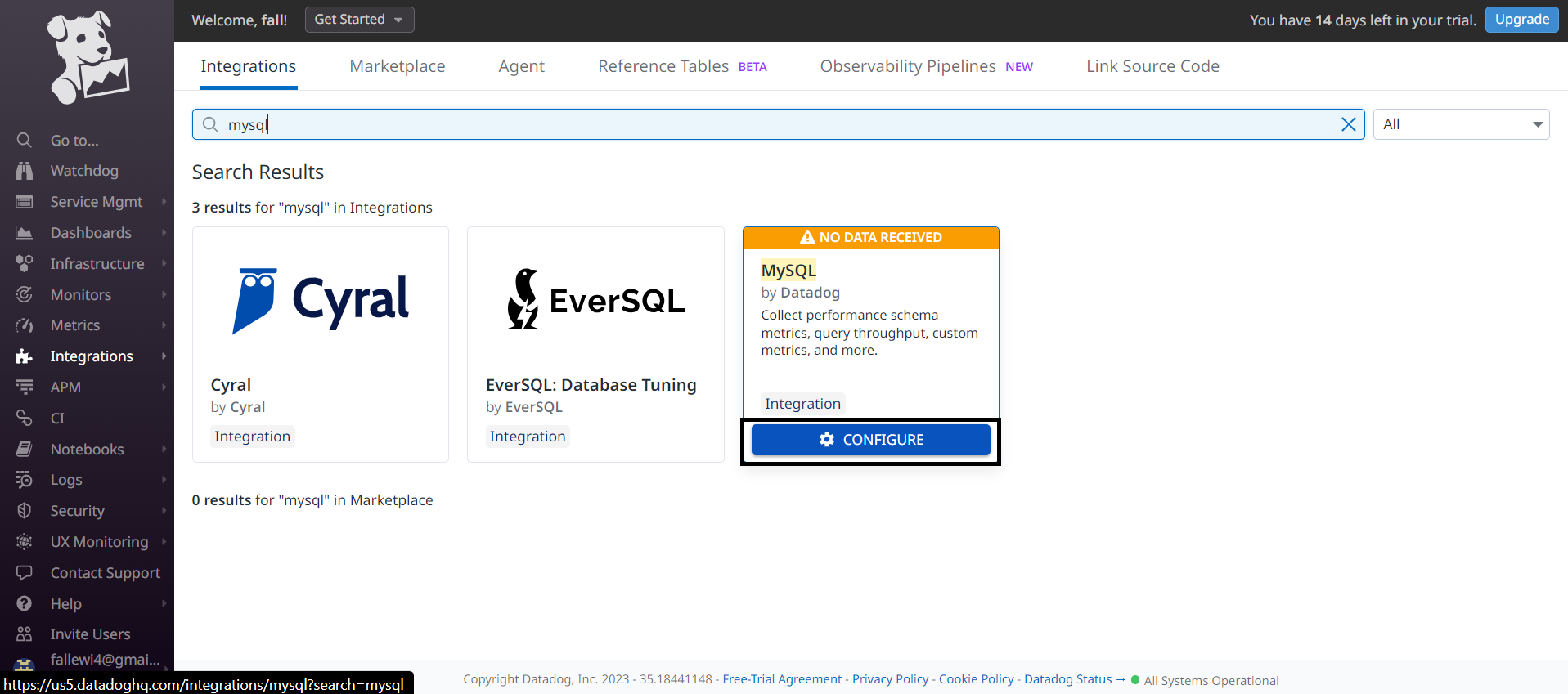This screenshot has width=1568, height=694.
Task: Click the Contact Support chat bubble icon
Action: [x=25, y=572]
